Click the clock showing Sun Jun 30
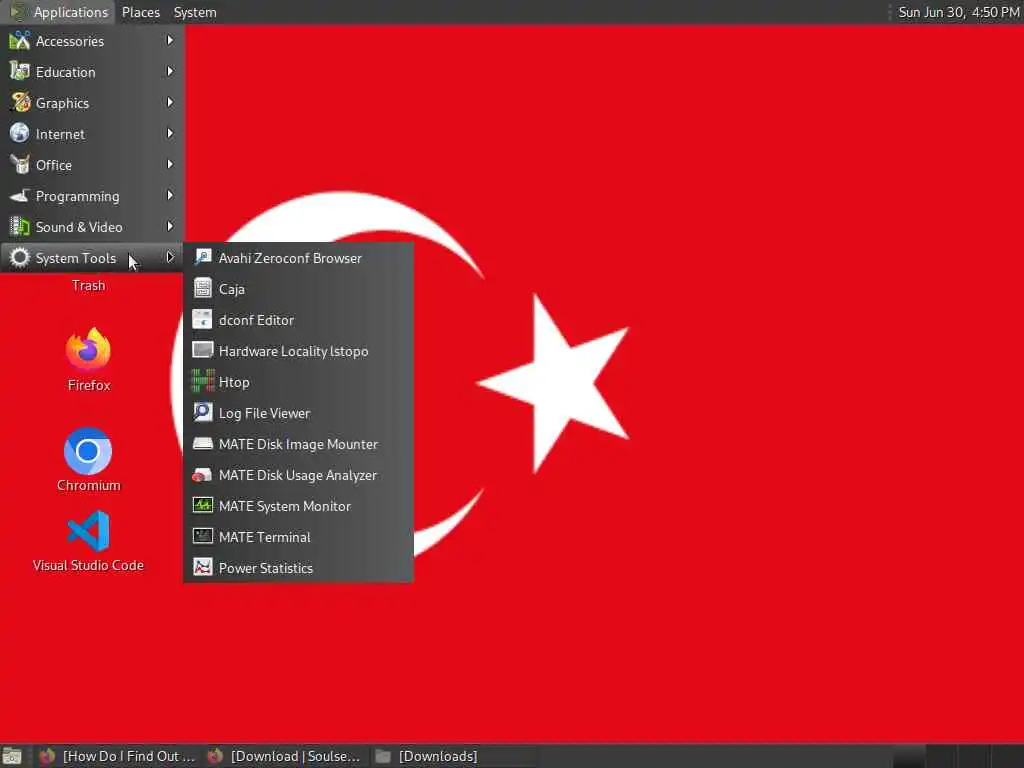Image resolution: width=1024 pixels, height=768 pixels. [x=958, y=12]
